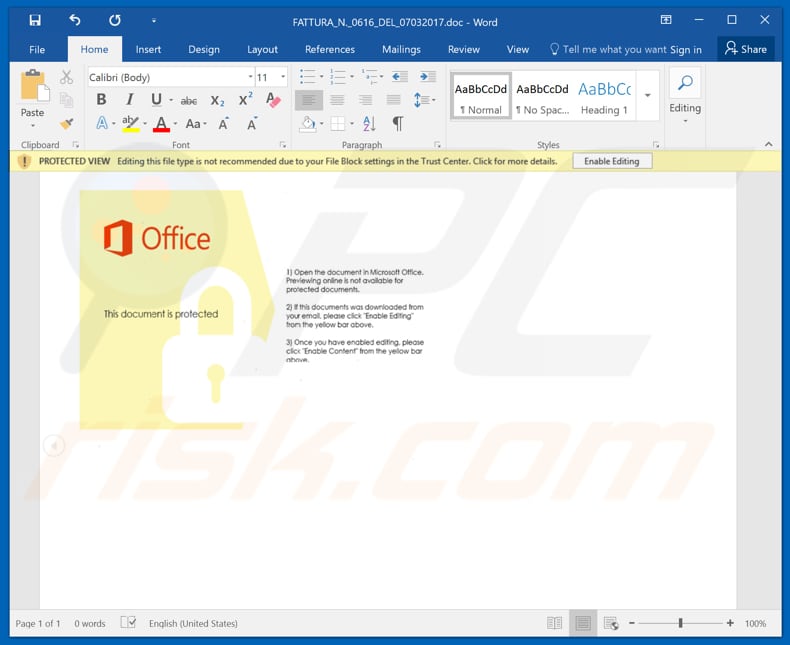Select the Normal style
This screenshot has width=790, height=645.
tap(481, 96)
